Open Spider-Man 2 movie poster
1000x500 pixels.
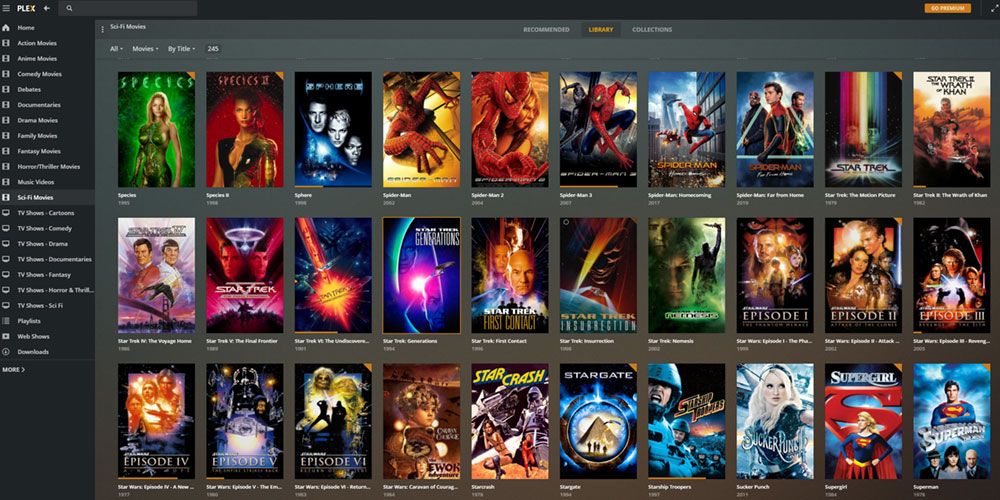[x=510, y=129]
